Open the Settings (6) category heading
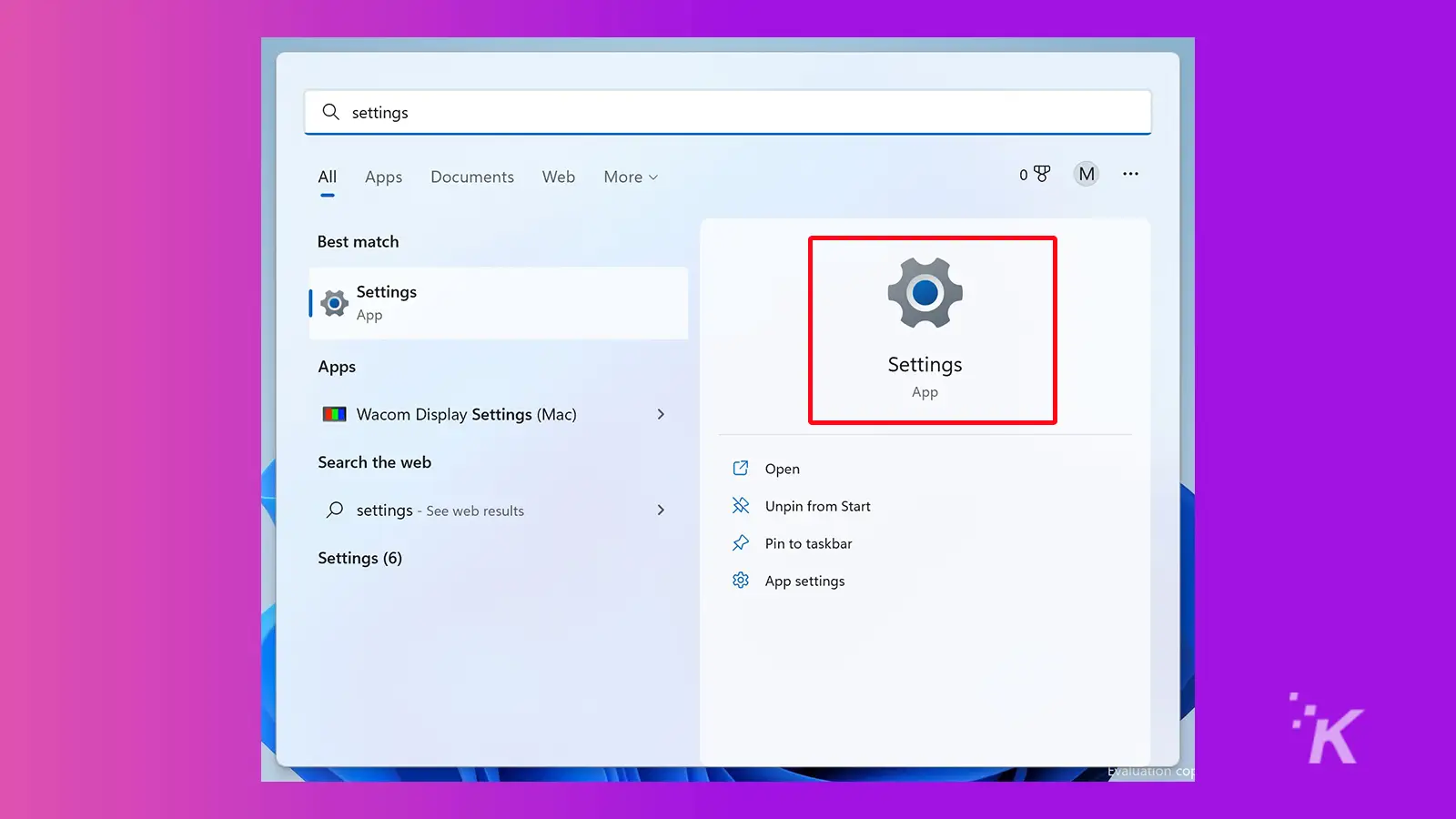 click(359, 558)
